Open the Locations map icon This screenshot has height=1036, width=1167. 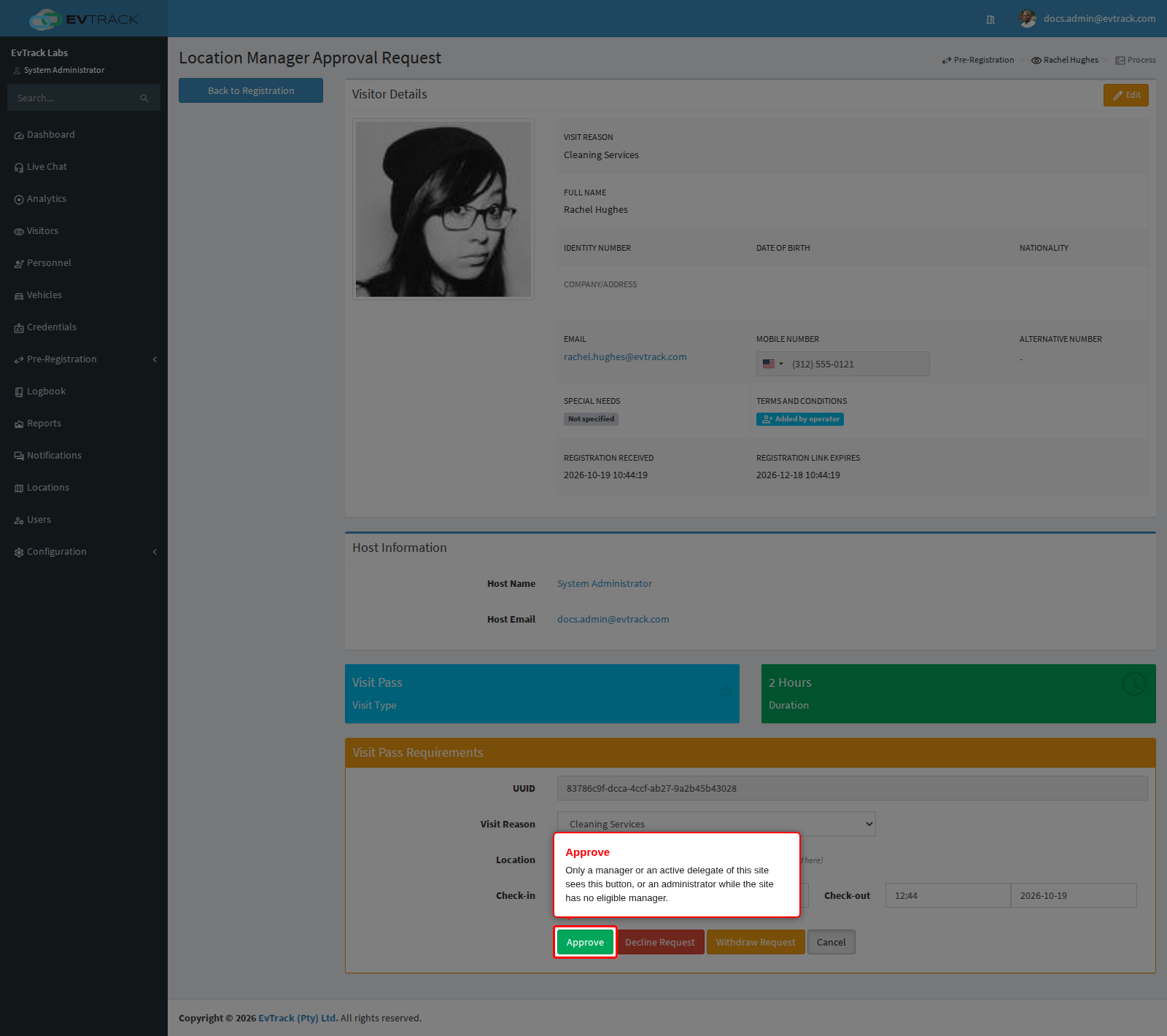click(x=19, y=488)
